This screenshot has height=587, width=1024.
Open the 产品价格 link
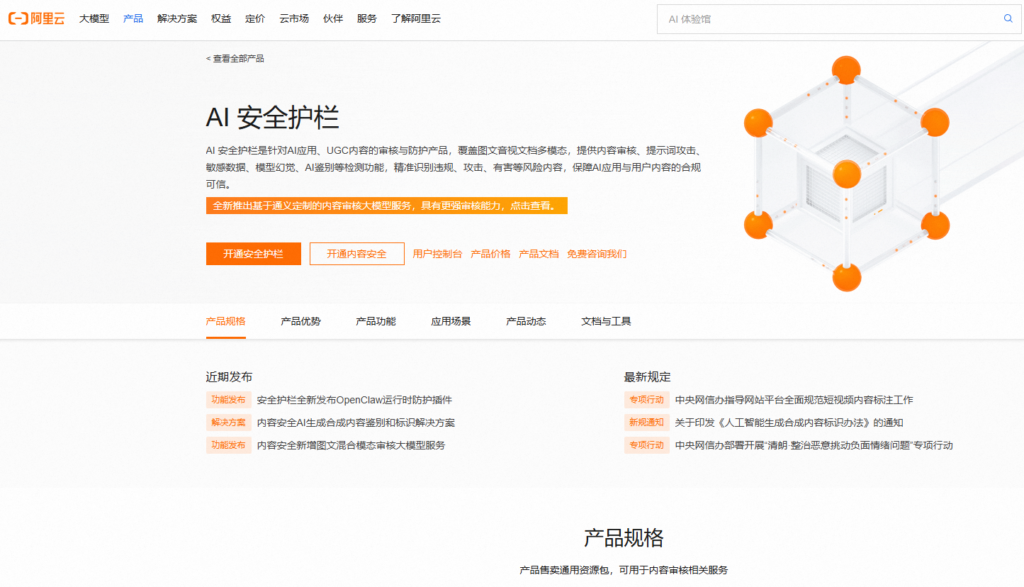click(x=490, y=254)
